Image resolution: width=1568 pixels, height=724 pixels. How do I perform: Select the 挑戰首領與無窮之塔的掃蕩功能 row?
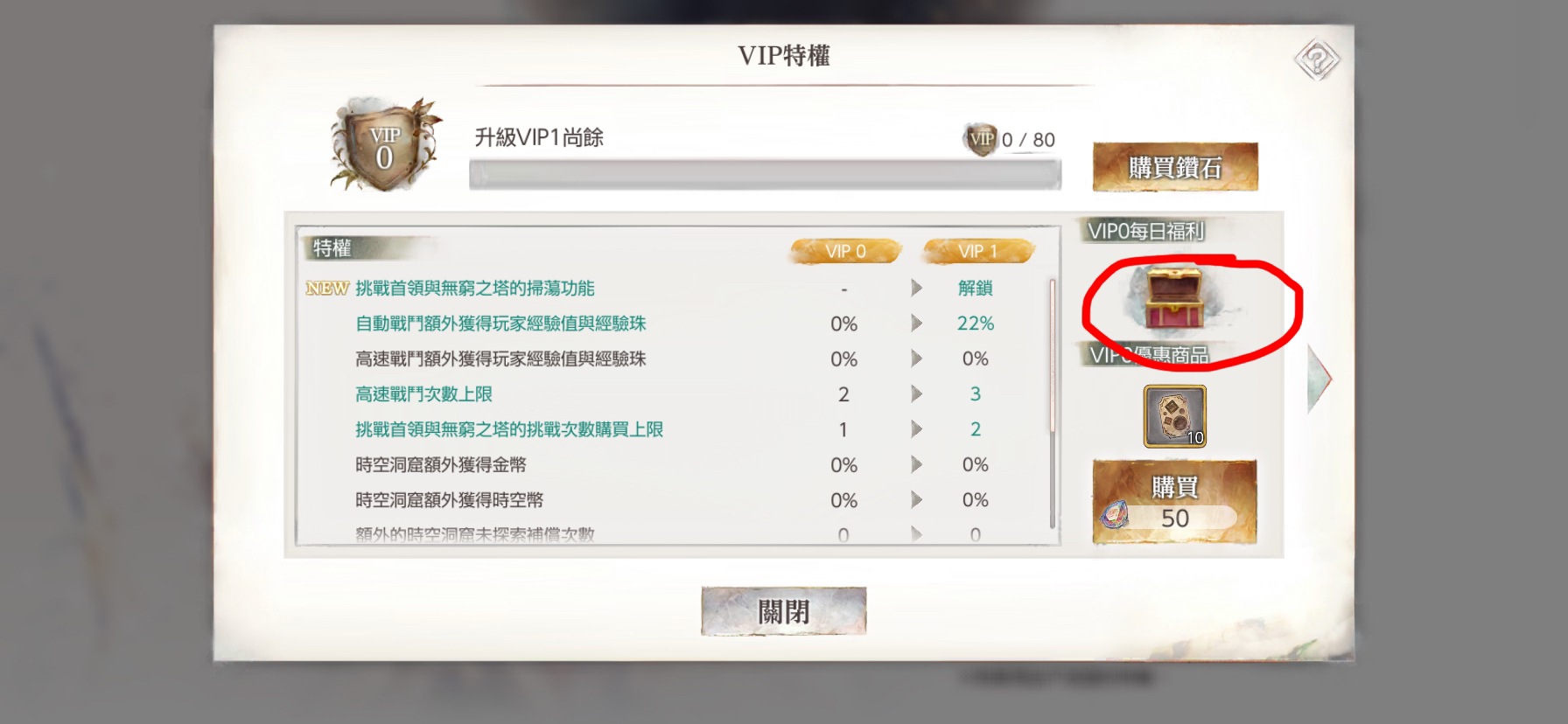(673, 289)
